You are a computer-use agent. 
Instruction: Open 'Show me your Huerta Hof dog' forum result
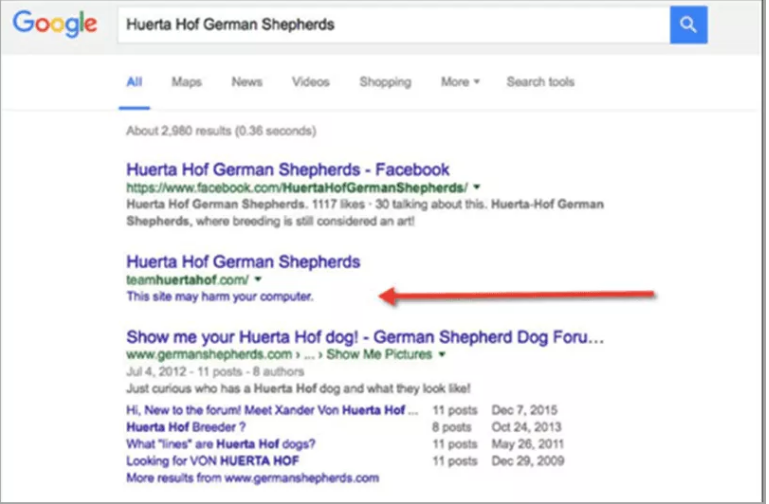365,335
